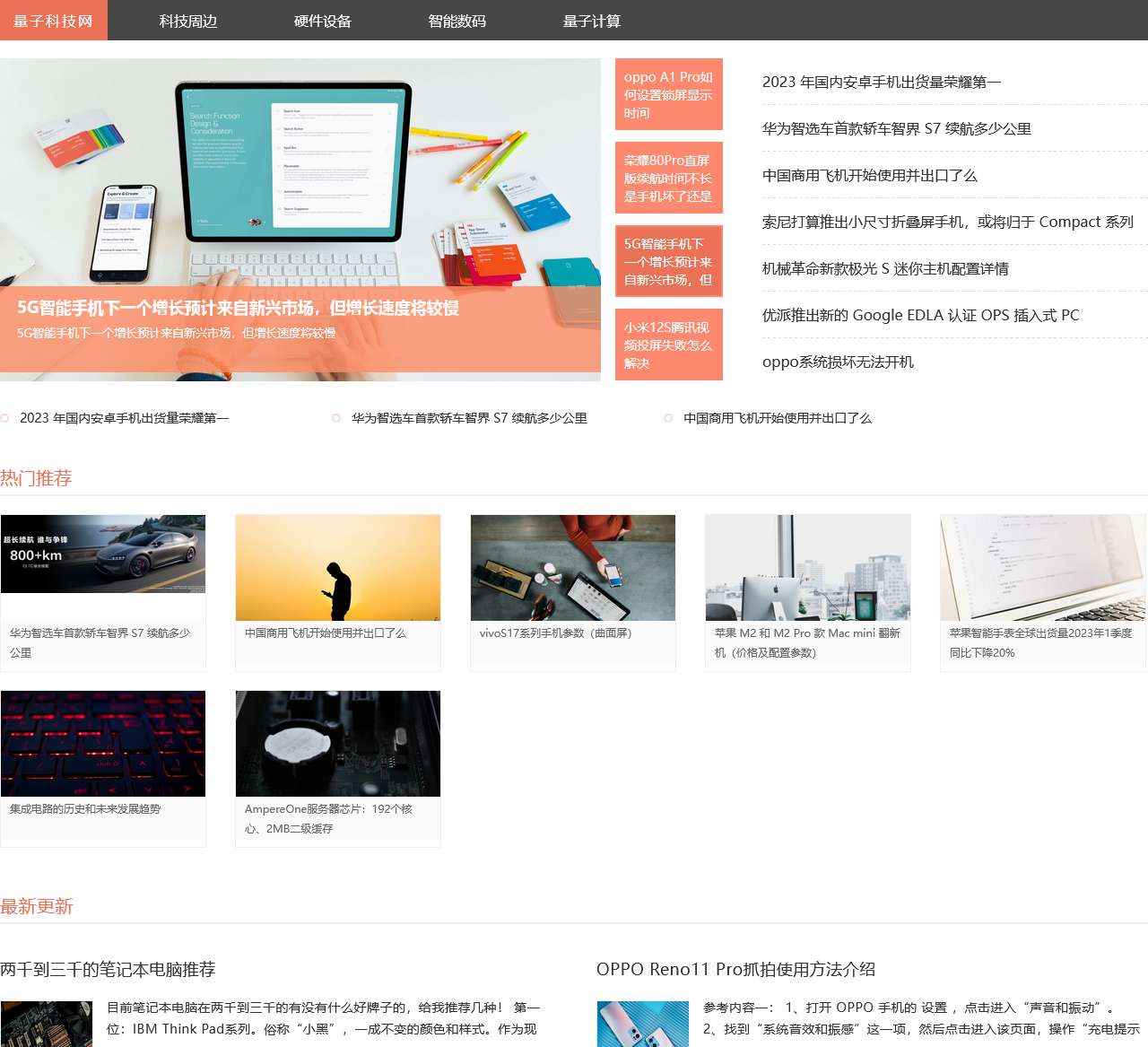
Task: Select sidebar item about 小米12S 腾讯视频投屏
Action: pyautogui.click(x=668, y=345)
